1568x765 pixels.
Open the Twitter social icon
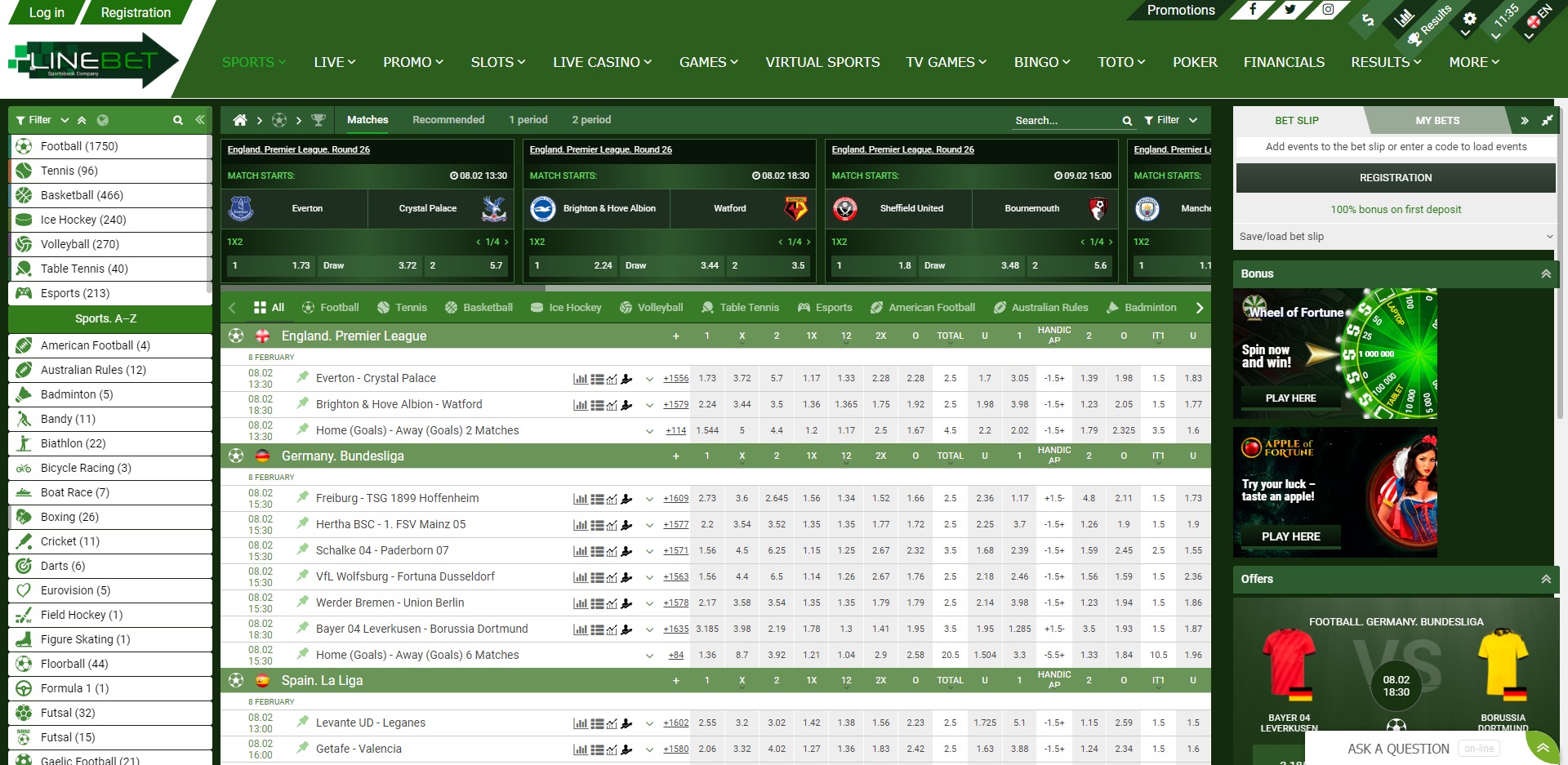click(1290, 10)
